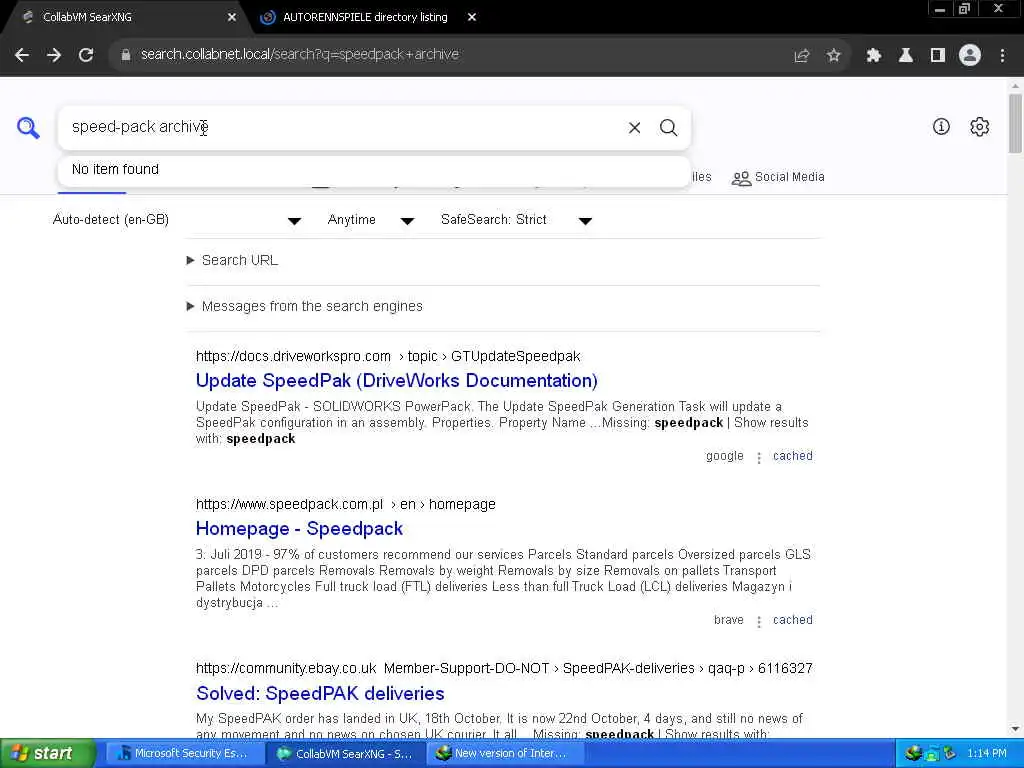Open the Windows start menu
Image resolution: width=1024 pixels, height=768 pixels.
click(x=47, y=754)
